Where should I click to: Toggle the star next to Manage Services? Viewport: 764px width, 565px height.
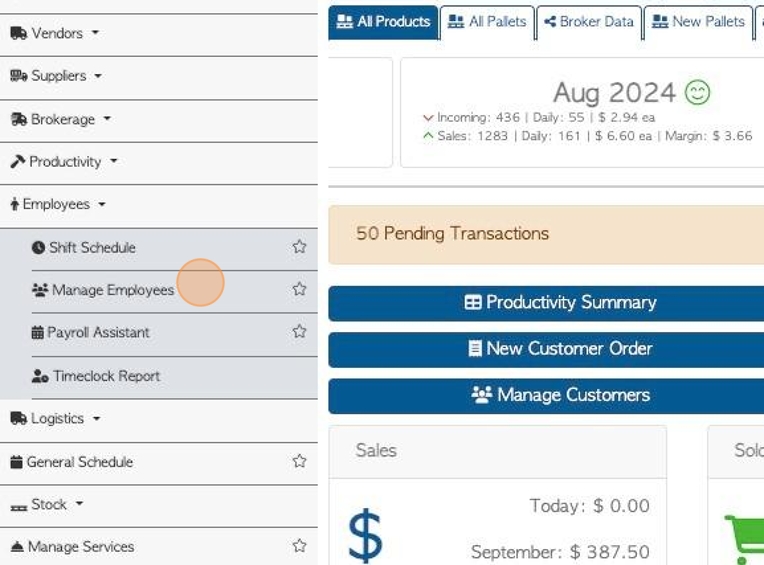pos(299,546)
